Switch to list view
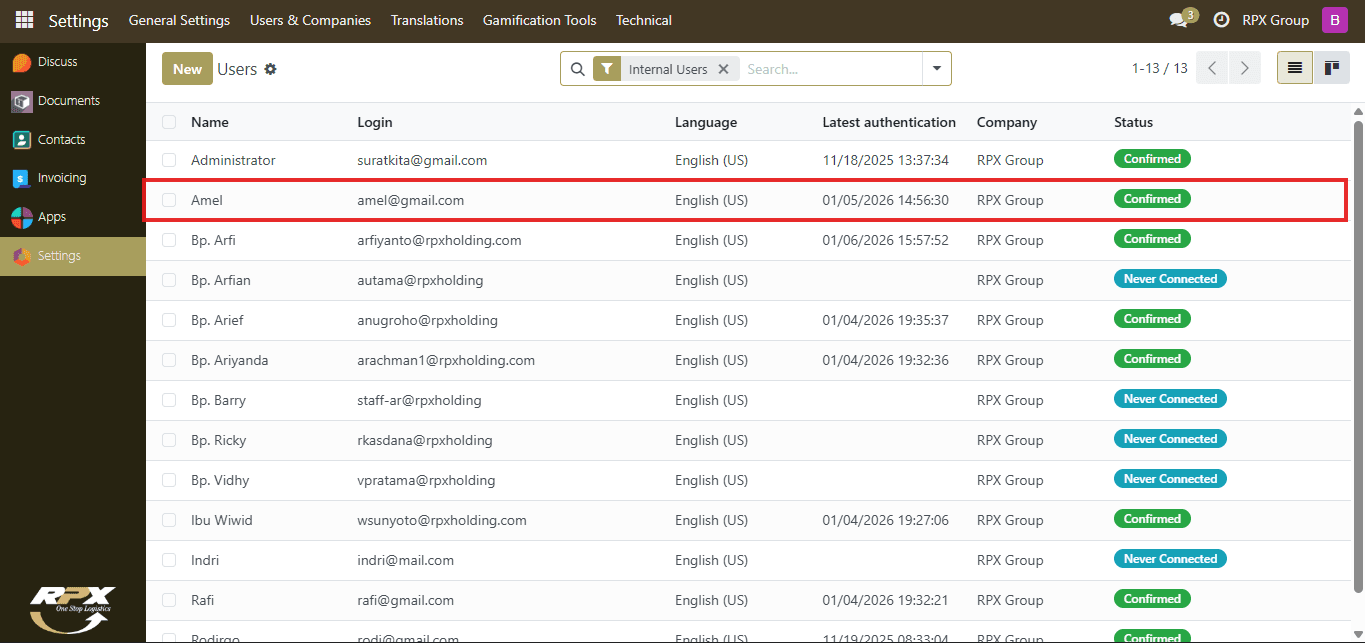The height and width of the screenshot is (643, 1365). pos(1295,68)
